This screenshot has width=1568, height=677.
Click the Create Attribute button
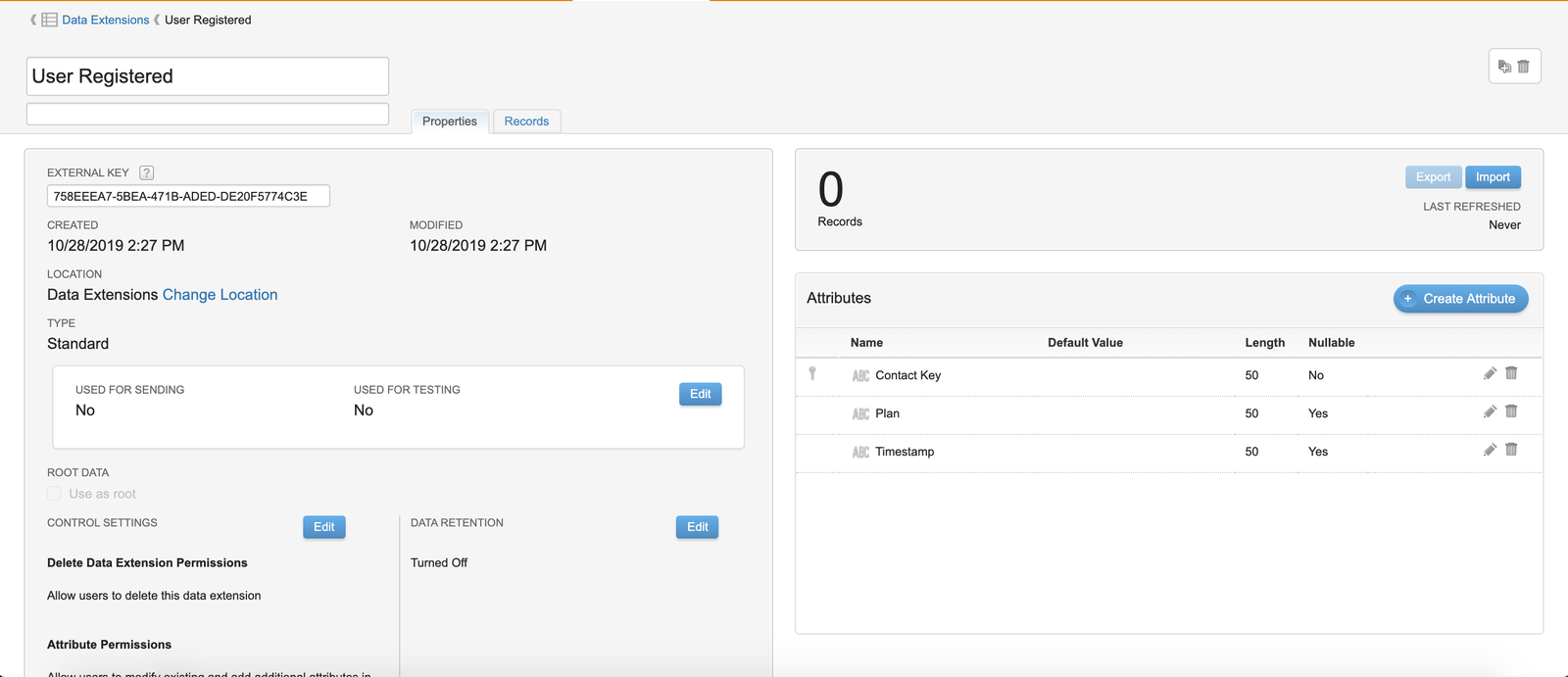[1460, 299]
